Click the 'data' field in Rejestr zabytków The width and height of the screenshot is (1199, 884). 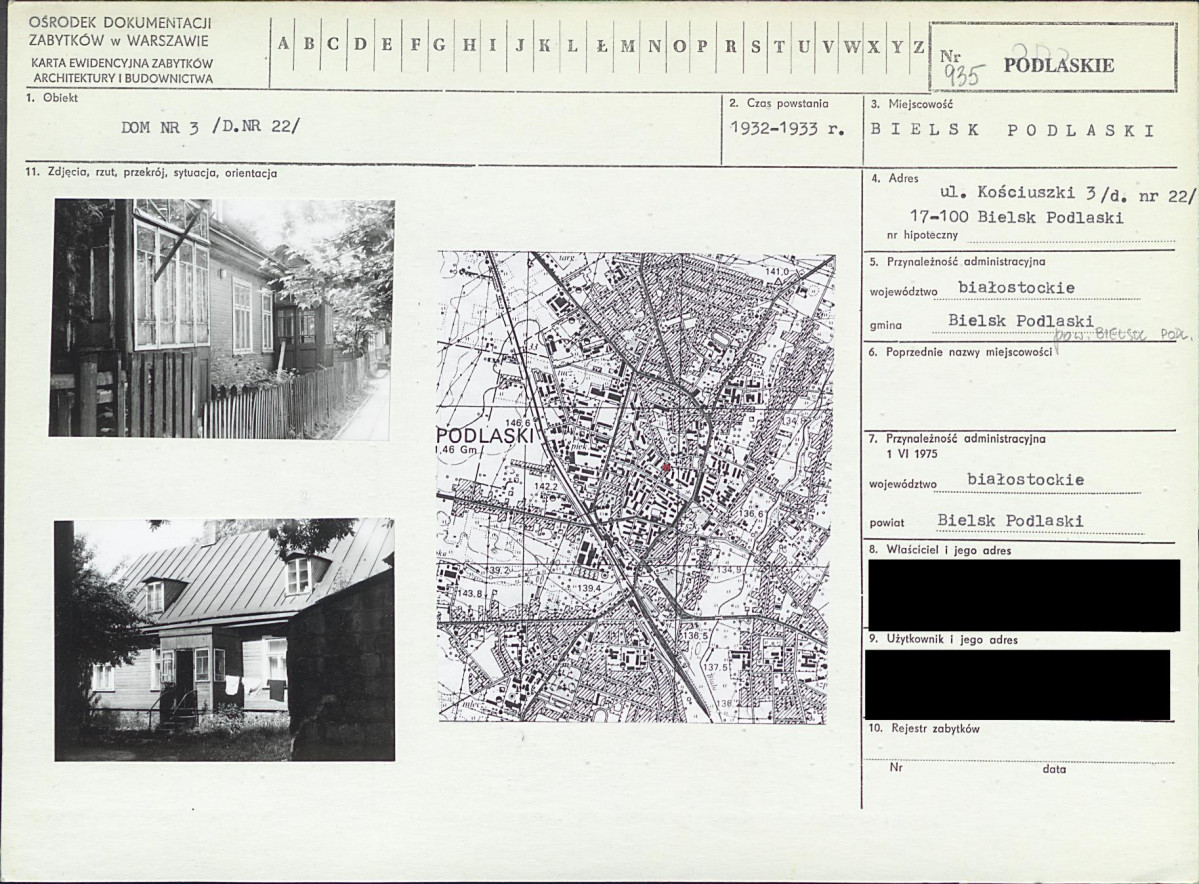(1054, 769)
